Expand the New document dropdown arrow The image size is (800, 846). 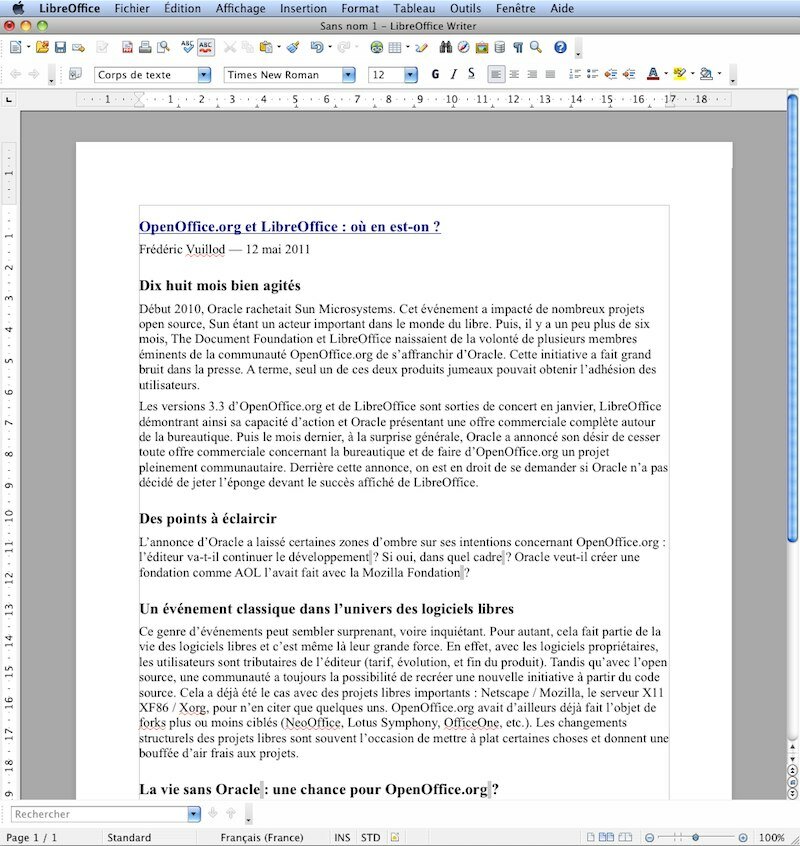click(28, 47)
